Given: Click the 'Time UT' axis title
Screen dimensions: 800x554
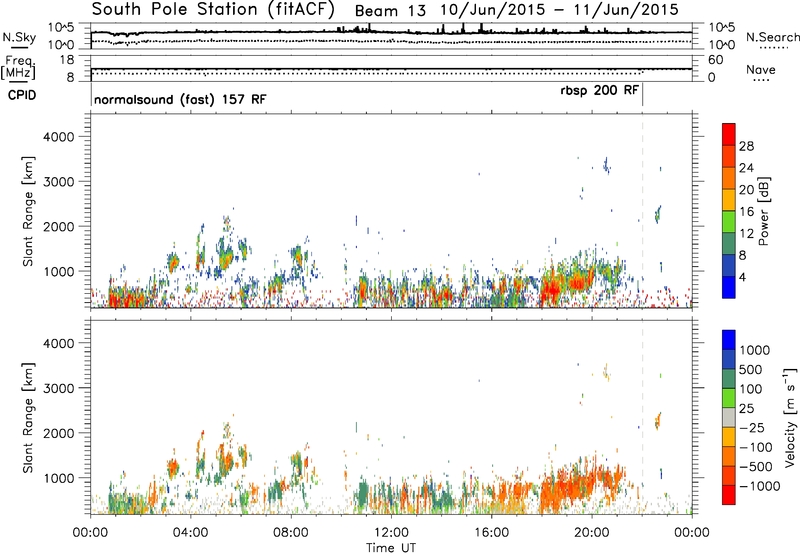Looking at the screenshot, I should click(391, 548).
